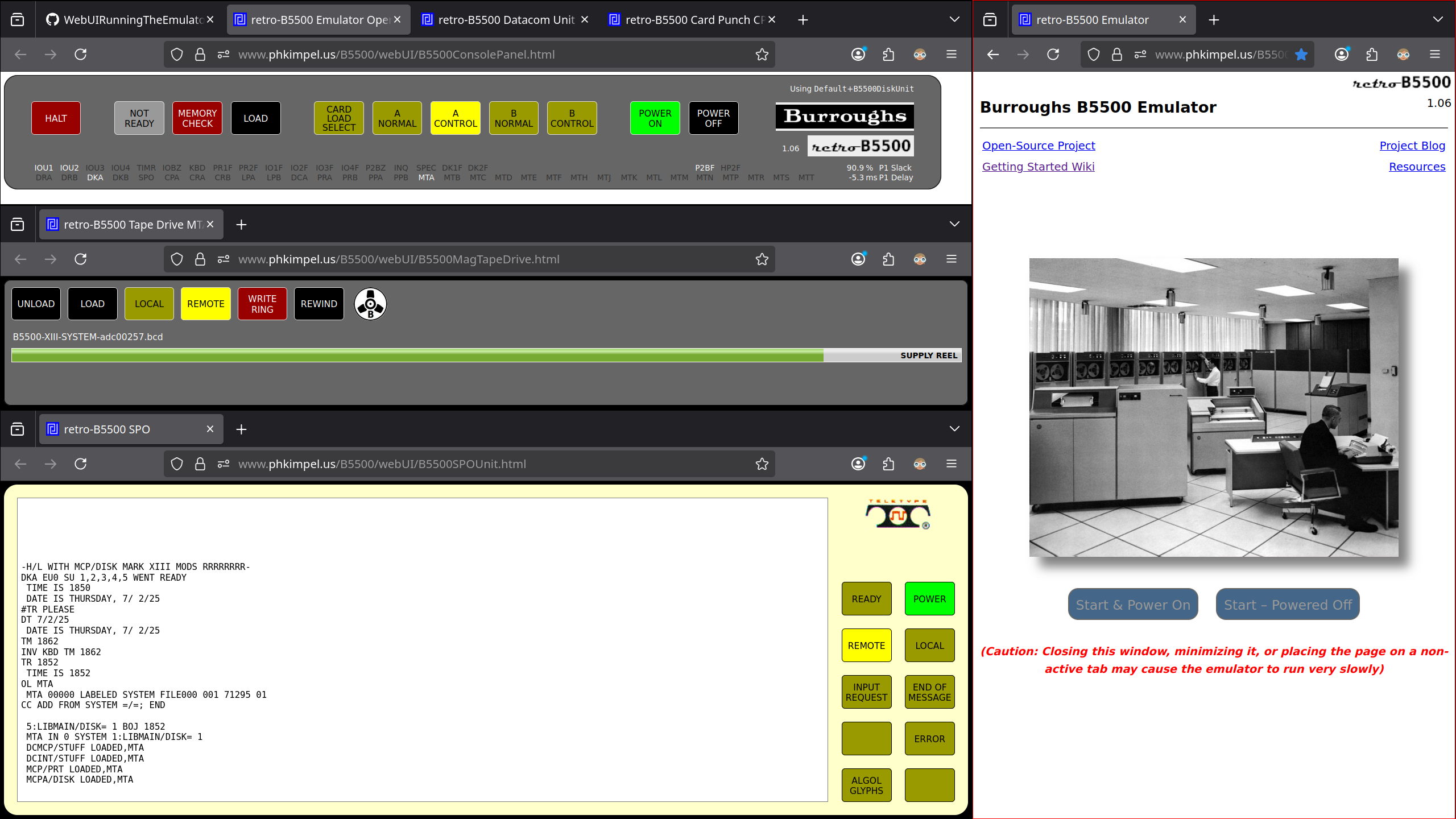Open new tab in Tape Drive window
Viewport: 1456px width, 819px height.
coord(241,225)
